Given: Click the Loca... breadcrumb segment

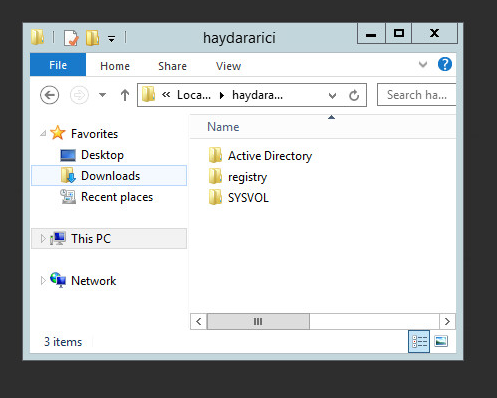Looking at the screenshot, I should point(194,95).
